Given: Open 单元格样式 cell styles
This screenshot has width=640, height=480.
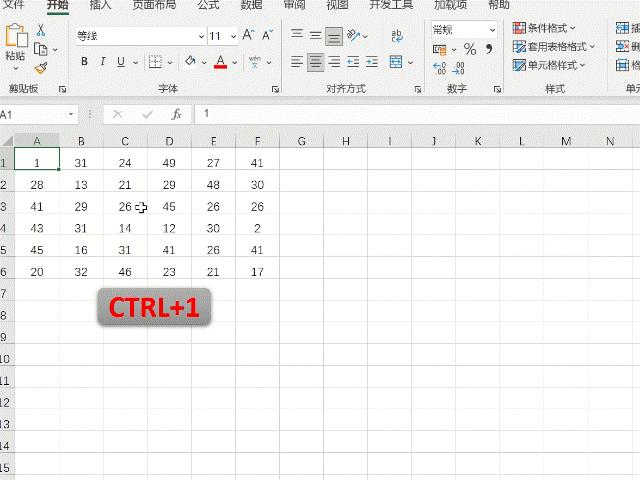Looking at the screenshot, I should [x=549, y=65].
